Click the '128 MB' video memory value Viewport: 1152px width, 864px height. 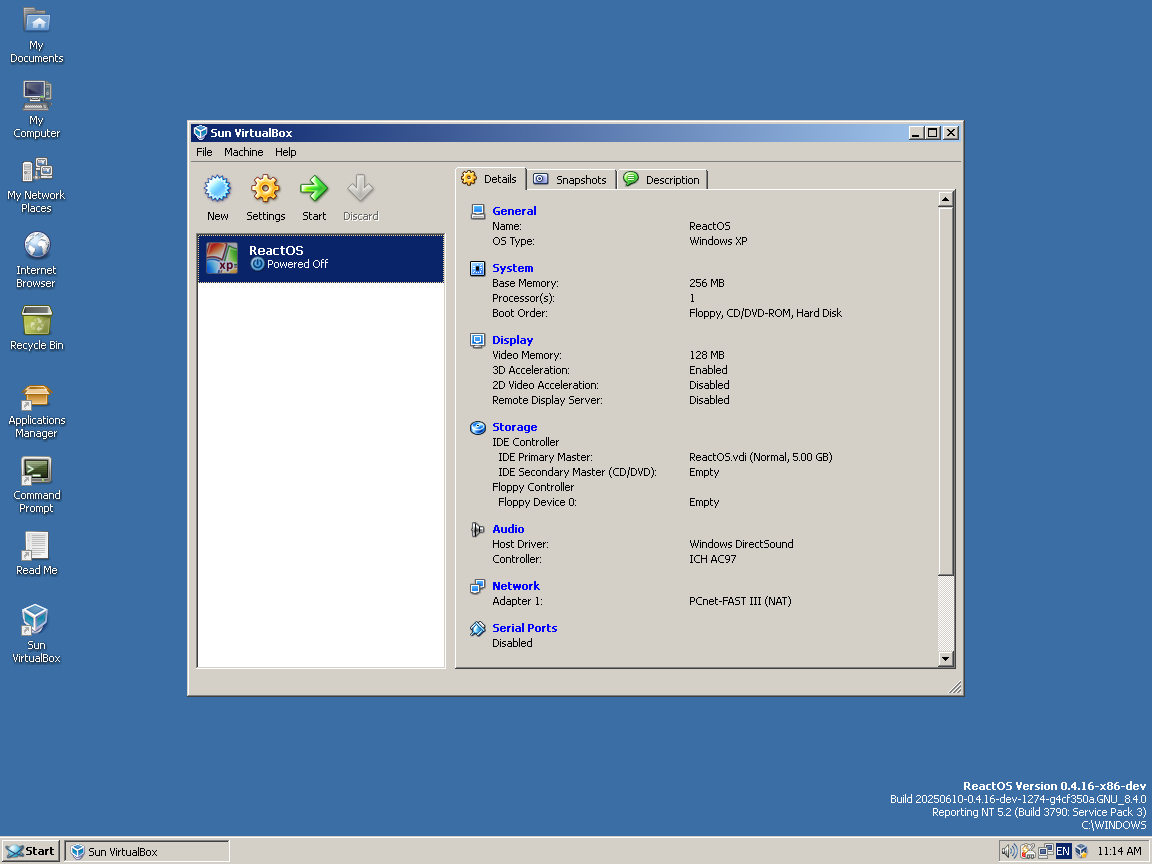tap(707, 355)
